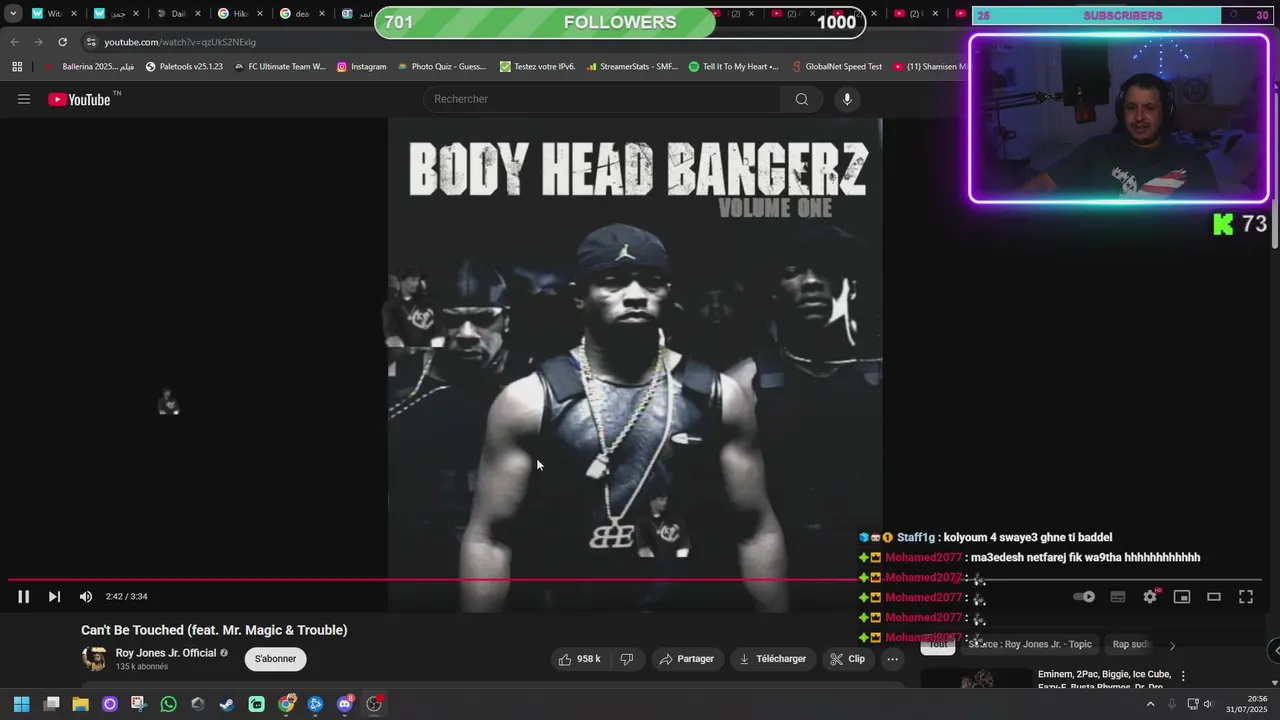Click the suggested video thumbnail

[976, 679]
